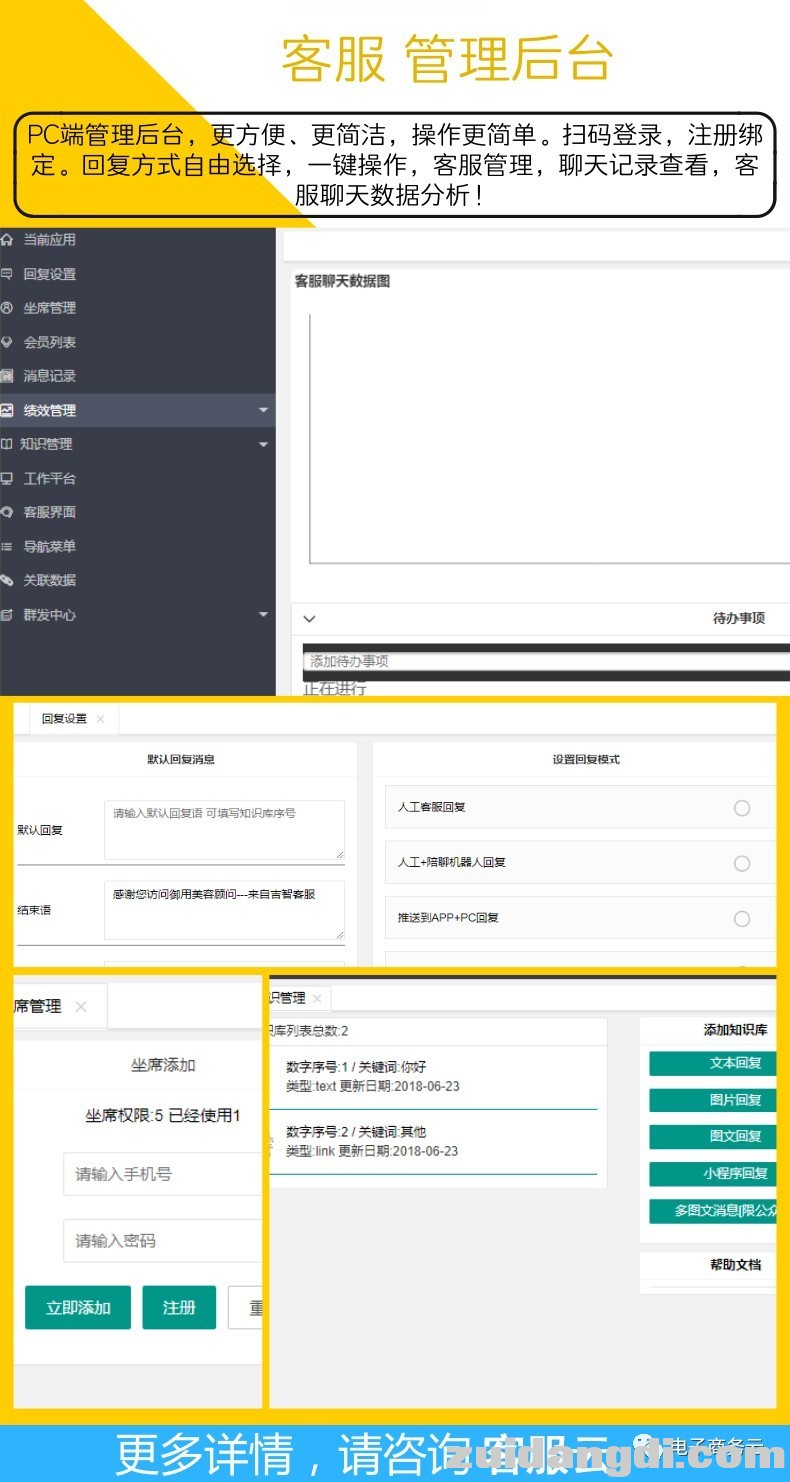Choose the 推送到APP+PC回复 radio option
790x1482 pixels.
point(741,919)
